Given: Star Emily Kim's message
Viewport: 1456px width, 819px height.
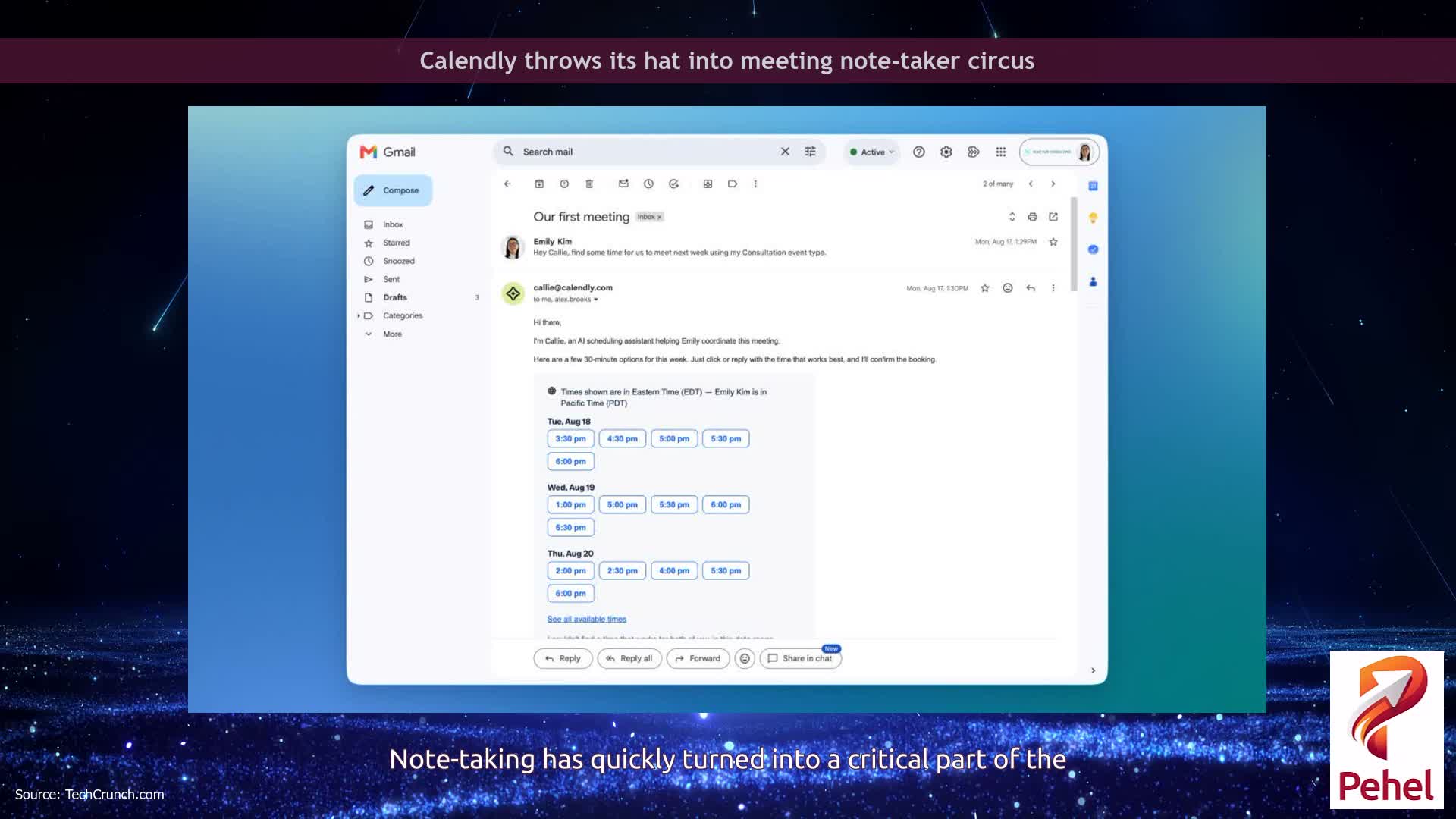Looking at the screenshot, I should point(1053,242).
